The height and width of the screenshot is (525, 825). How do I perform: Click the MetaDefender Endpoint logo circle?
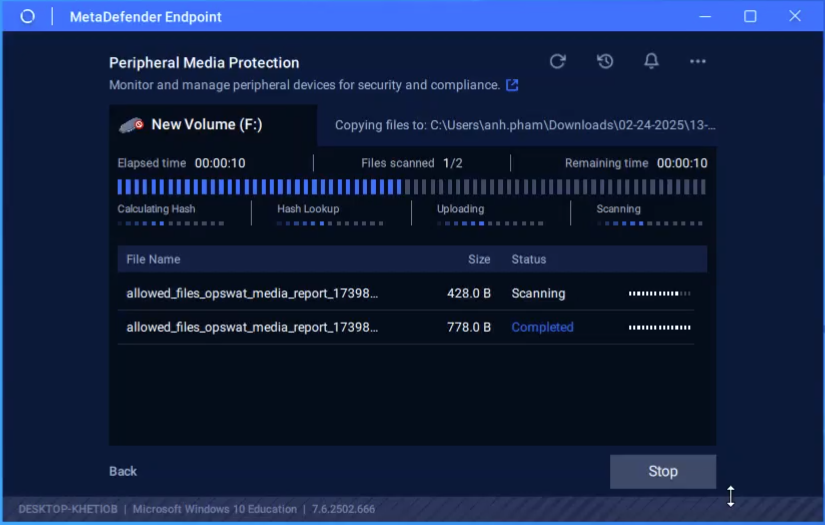(27, 16)
